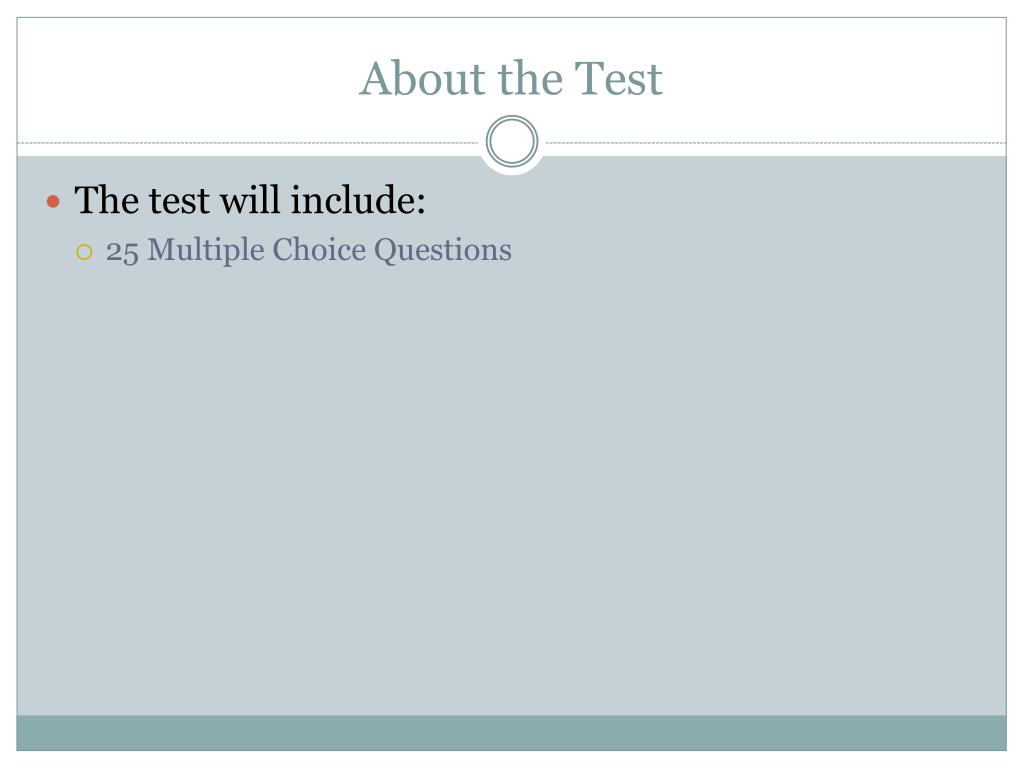Click the word "the" in the slide title
Viewport: 1024px width, 768px height.
point(530,78)
